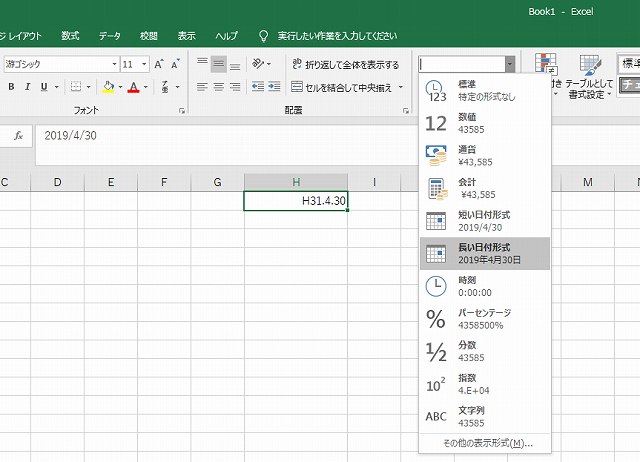Toggle underline formatting
The height and width of the screenshot is (462, 640).
coord(44,87)
